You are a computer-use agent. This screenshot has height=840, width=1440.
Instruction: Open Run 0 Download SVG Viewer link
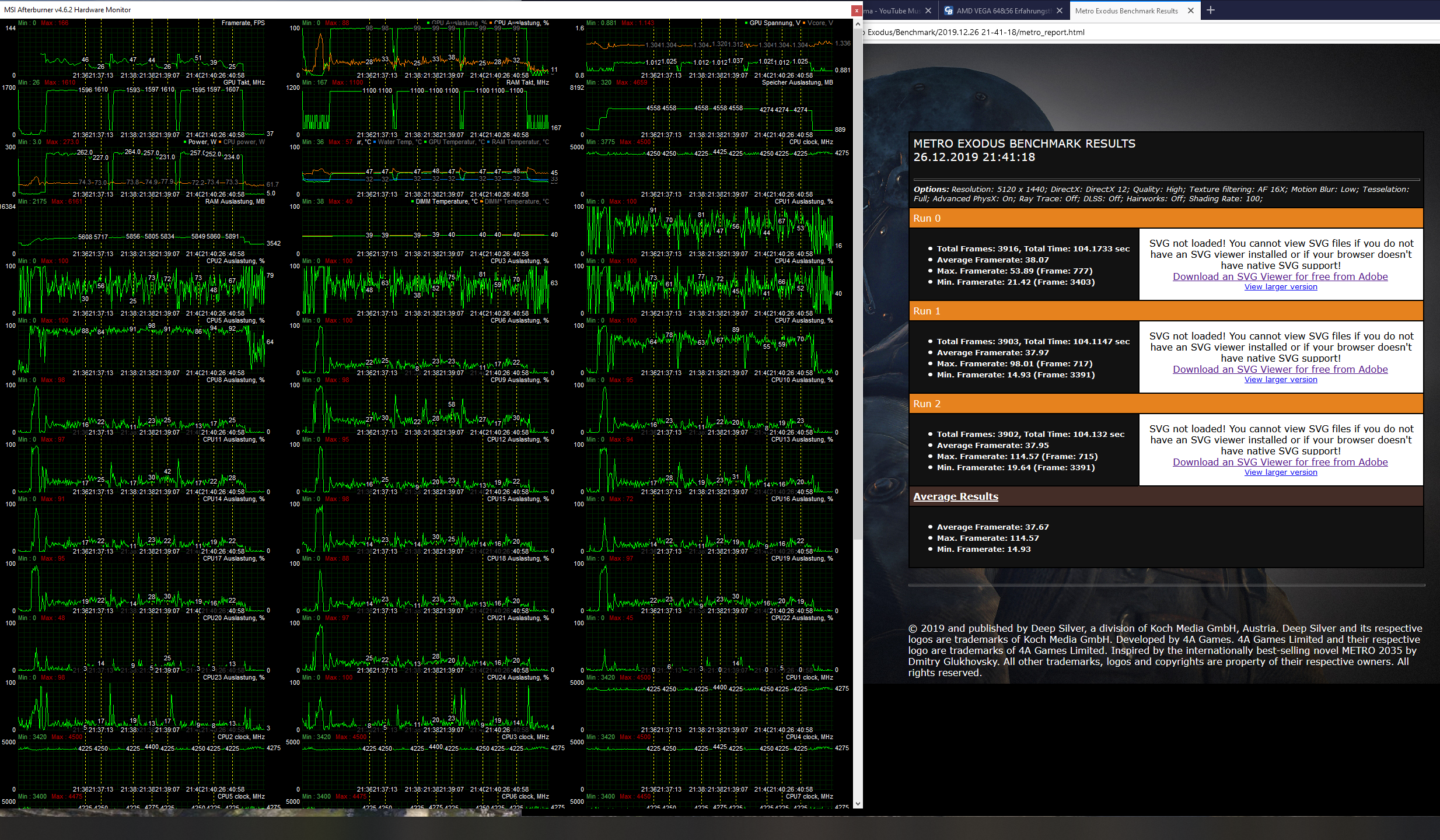pos(1280,276)
